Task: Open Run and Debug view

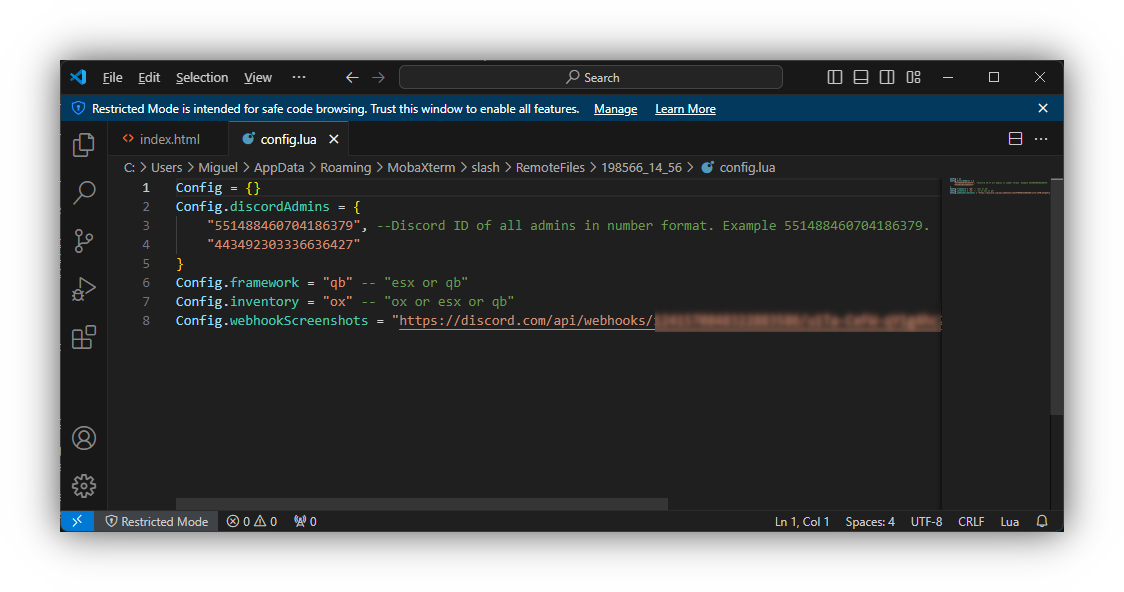Action: click(x=84, y=289)
